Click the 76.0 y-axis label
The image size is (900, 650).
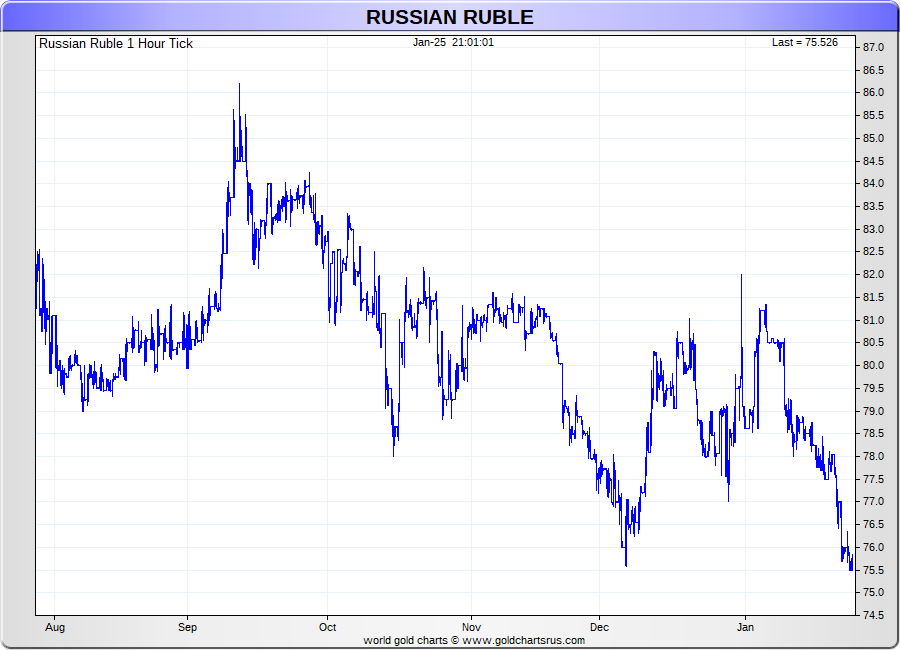(x=874, y=547)
